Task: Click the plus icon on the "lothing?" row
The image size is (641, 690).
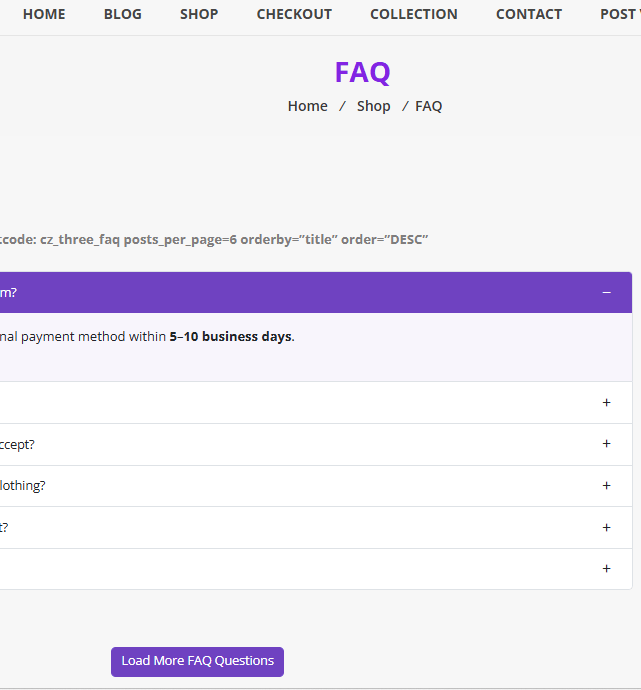Action: point(606,486)
